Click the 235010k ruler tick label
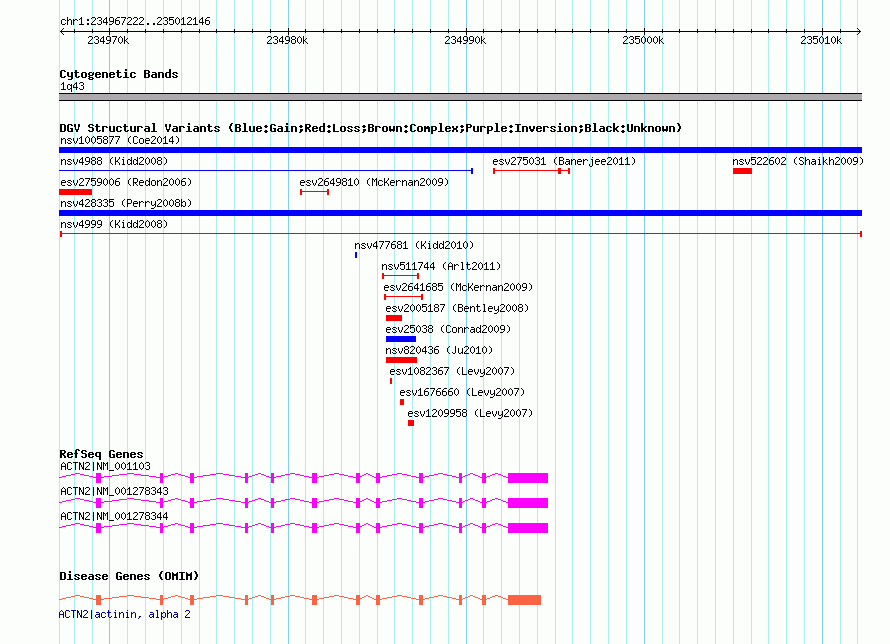Image resolution: width=890 pixels, height=644 pixels. click(x=821, y=40)
